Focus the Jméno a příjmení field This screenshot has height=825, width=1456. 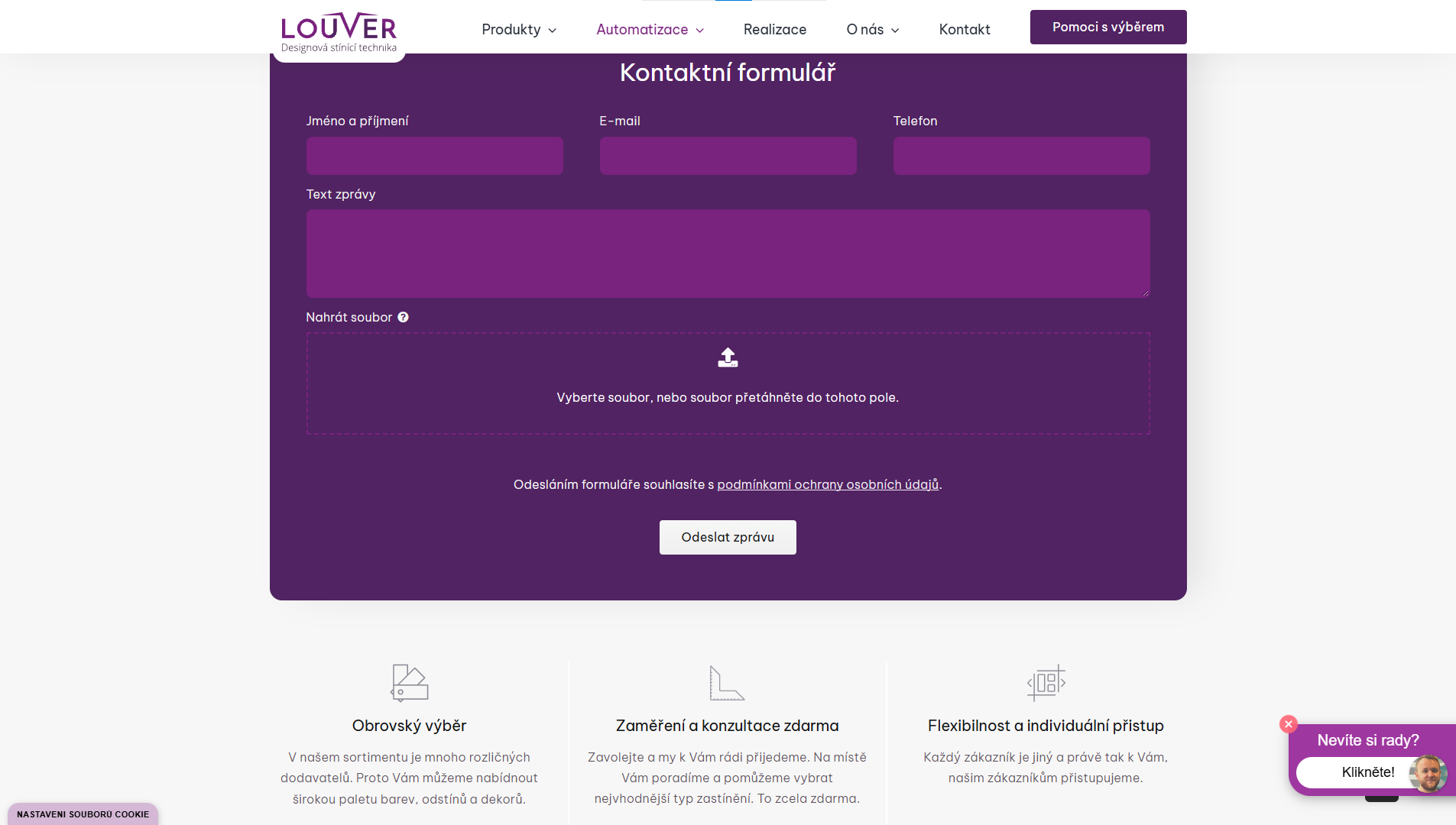pyautogui.click(x=434, y=156)
